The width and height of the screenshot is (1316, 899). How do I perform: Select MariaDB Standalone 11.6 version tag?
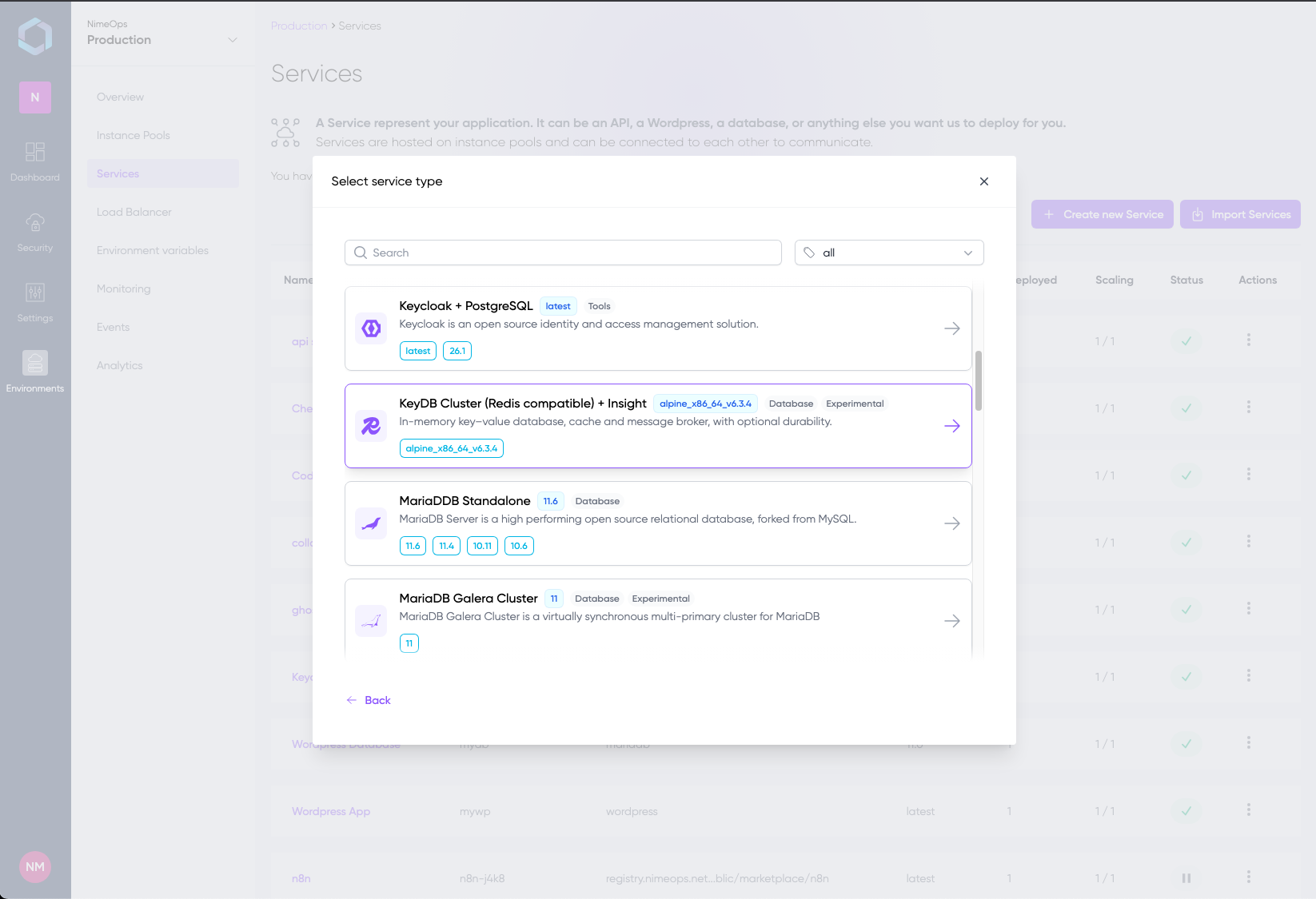point(413,546)
